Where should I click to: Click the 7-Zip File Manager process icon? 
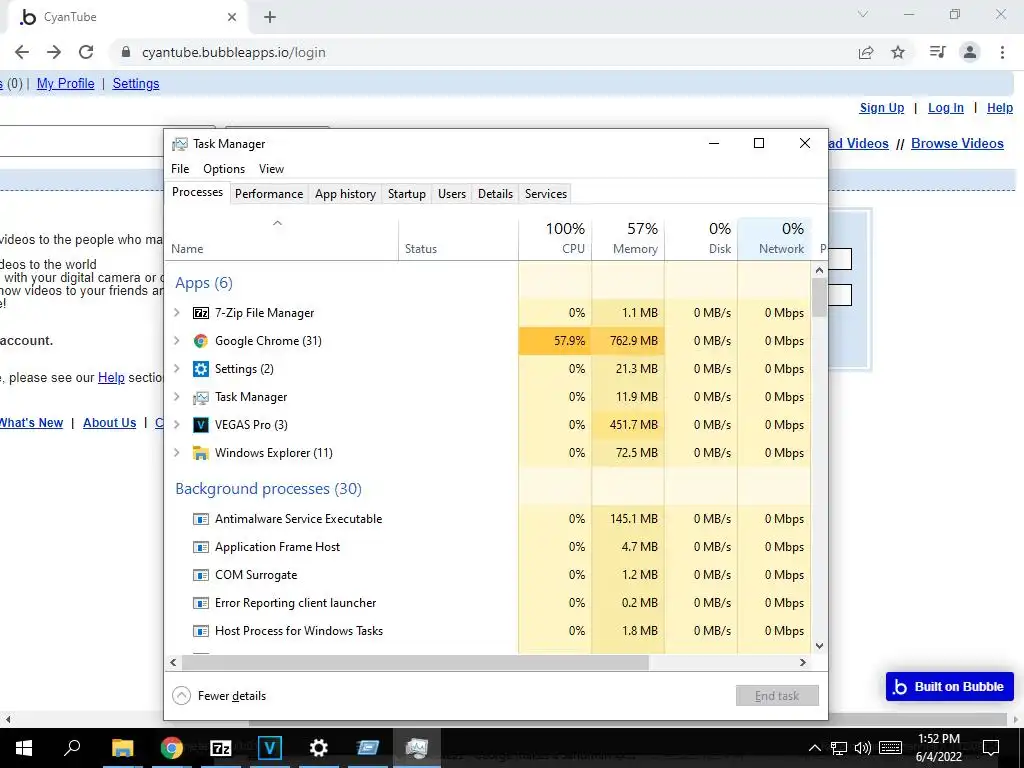pos(200,313)
